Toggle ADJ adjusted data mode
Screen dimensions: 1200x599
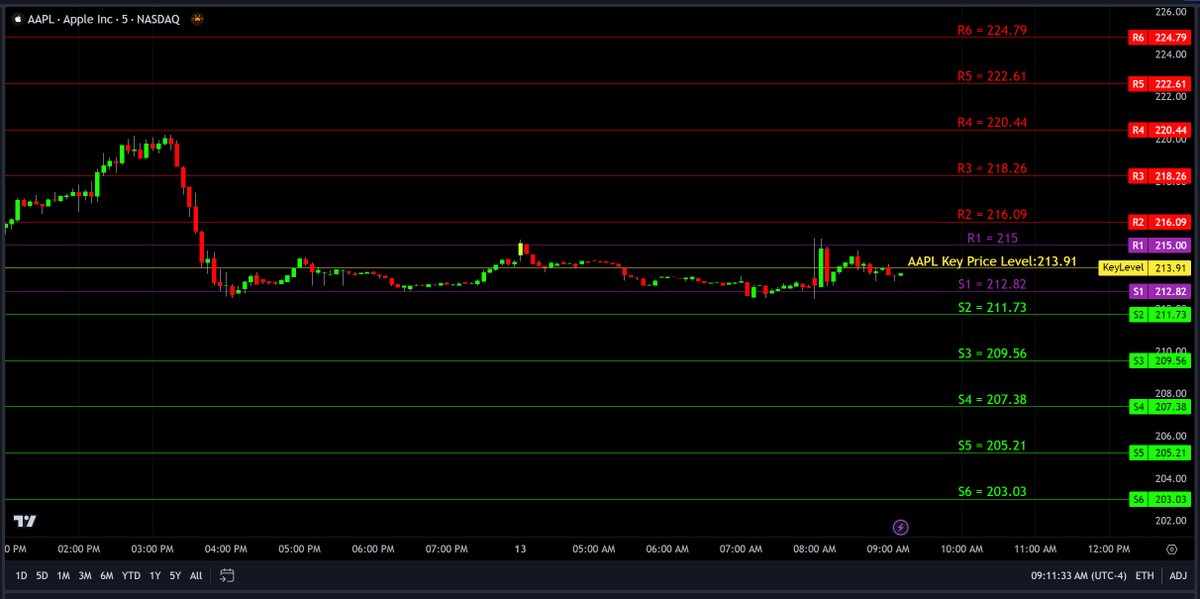click(x=1178, y=576)
